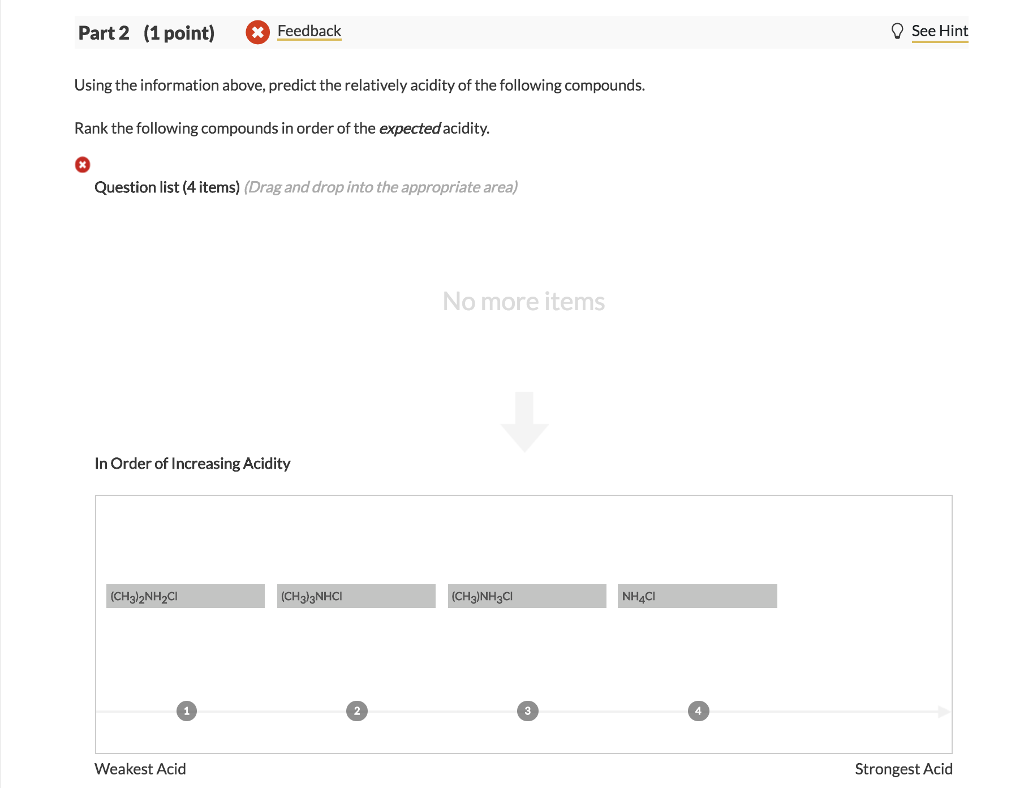Viewport: 1024px width, 788px height.
Task: Select the (CH3)2NH2Cl answer tile
Action: (185, 597)
